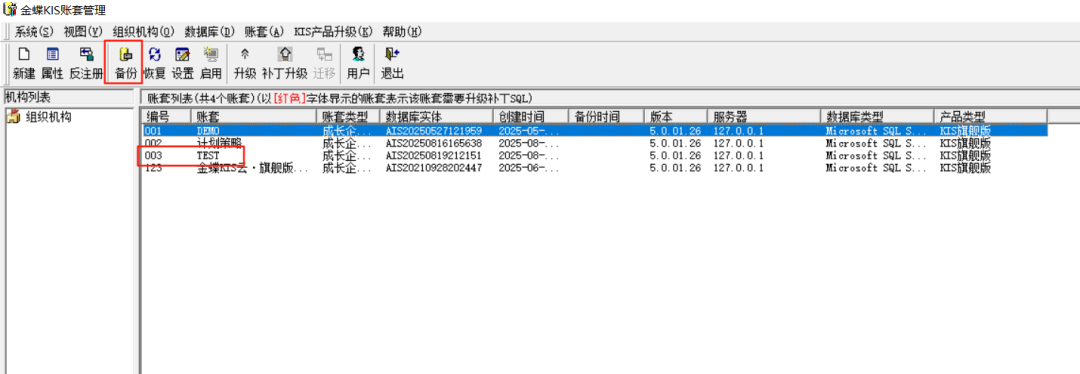
Task: Select the 计划策略 account set row
Action: 594,143
